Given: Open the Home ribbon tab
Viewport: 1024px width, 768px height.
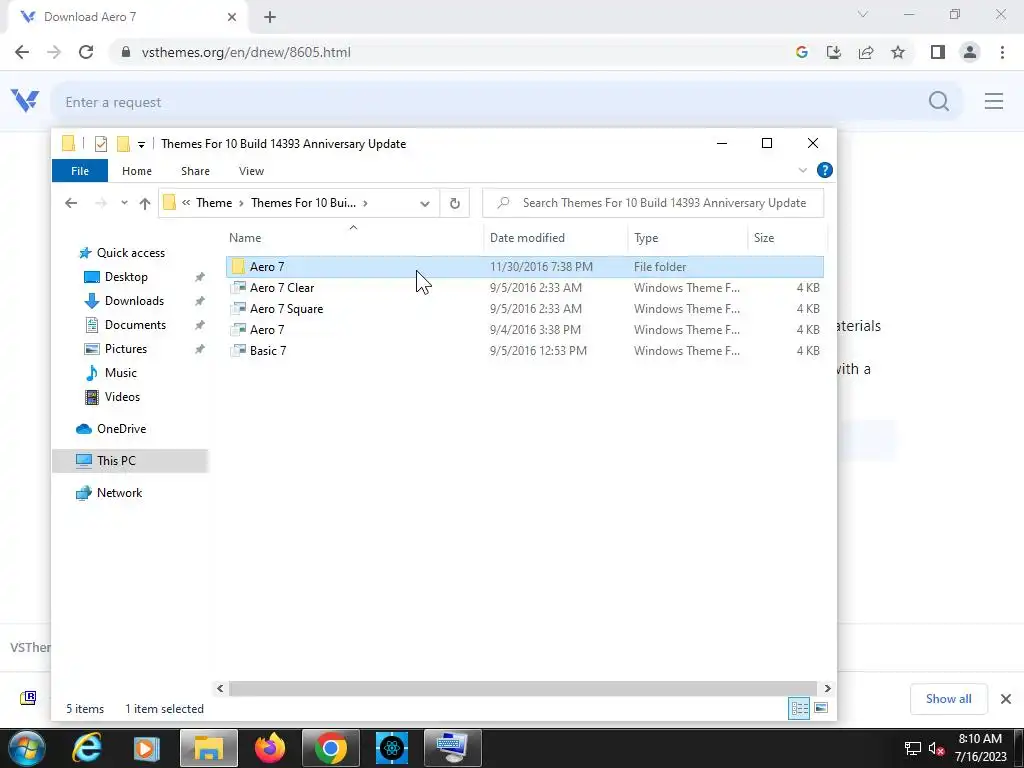Looking at the screenshot, I should (136, 171).
